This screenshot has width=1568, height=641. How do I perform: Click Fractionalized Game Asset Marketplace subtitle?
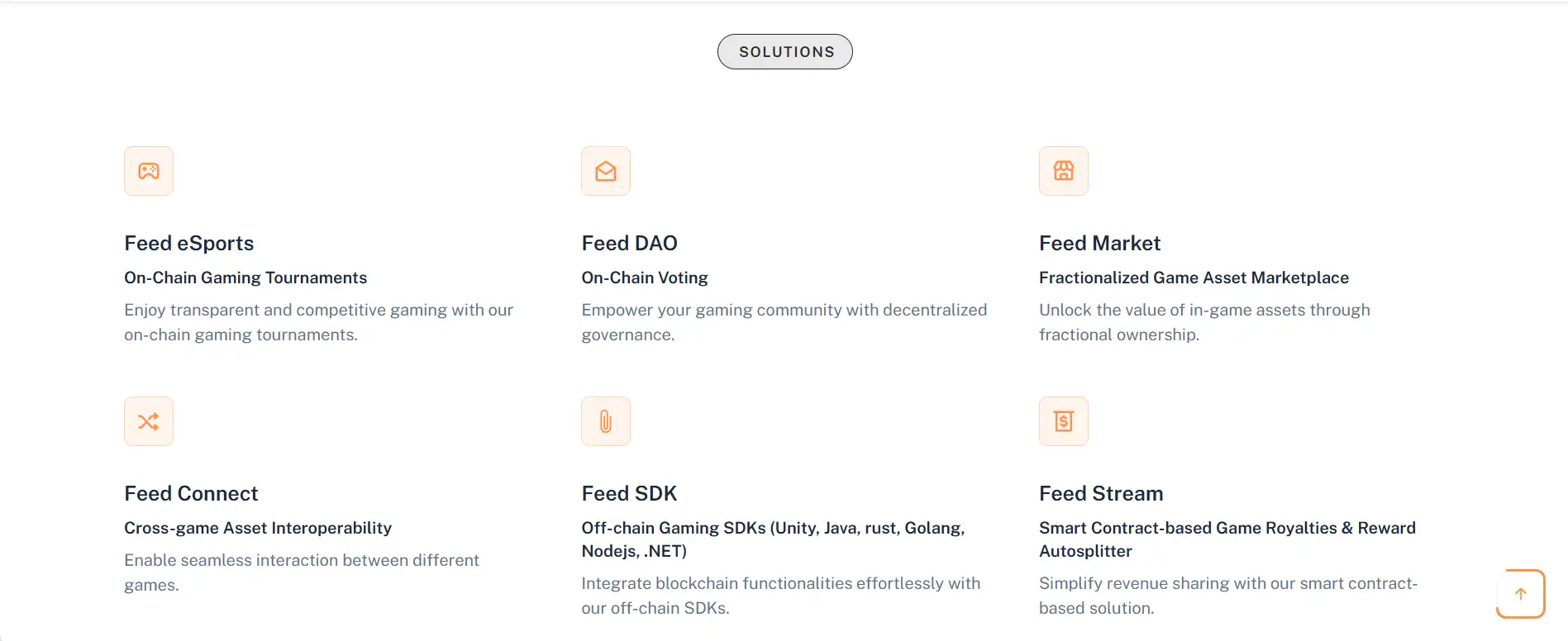[x=1194, y=278]
